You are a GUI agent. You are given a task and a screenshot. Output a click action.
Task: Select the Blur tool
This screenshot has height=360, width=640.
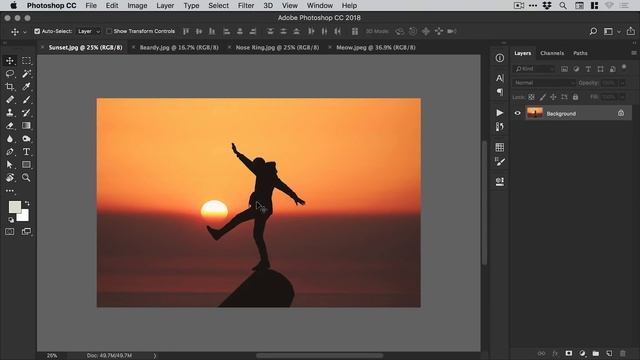click(10, 139)
